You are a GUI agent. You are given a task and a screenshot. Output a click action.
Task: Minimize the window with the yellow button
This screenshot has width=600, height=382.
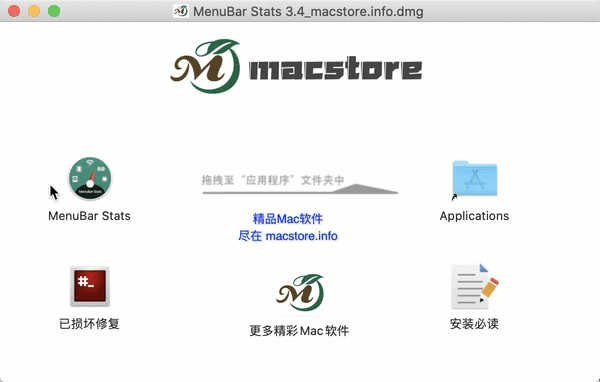point(34,11)
